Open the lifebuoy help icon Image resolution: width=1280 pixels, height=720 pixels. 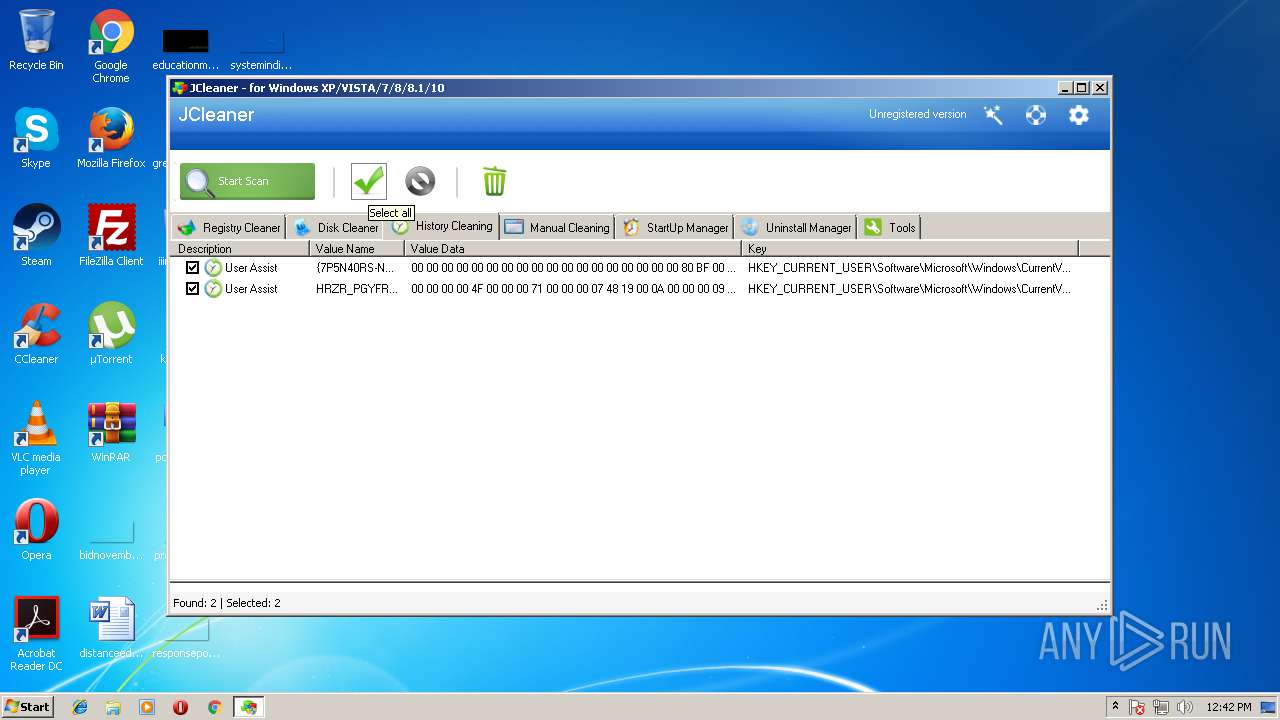1036,115
